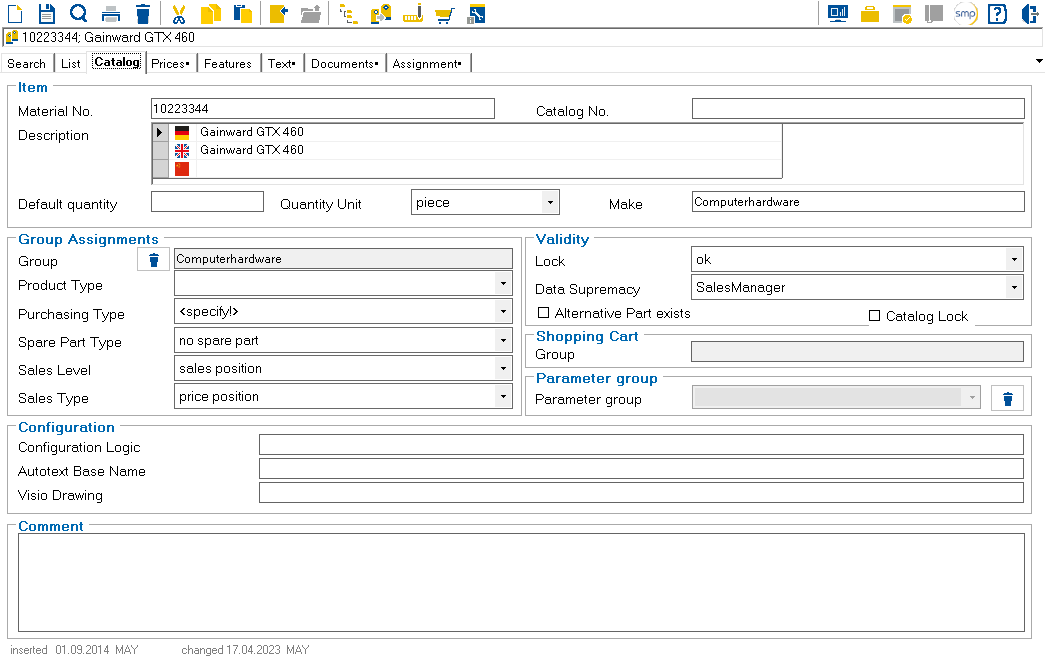
Task: Clear Group with the trash icon
Action: point(153,259)
